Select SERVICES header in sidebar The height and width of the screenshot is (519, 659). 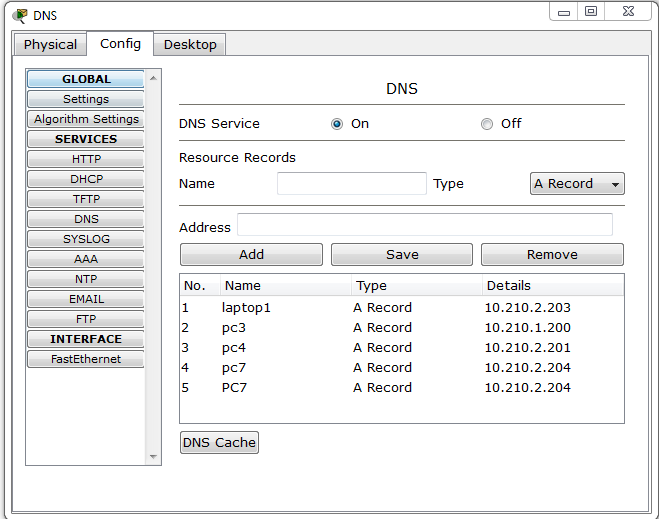(x=86, y=139)
